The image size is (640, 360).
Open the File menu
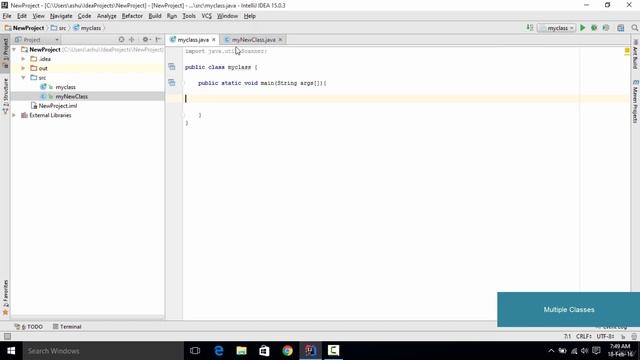click(7, 16)
